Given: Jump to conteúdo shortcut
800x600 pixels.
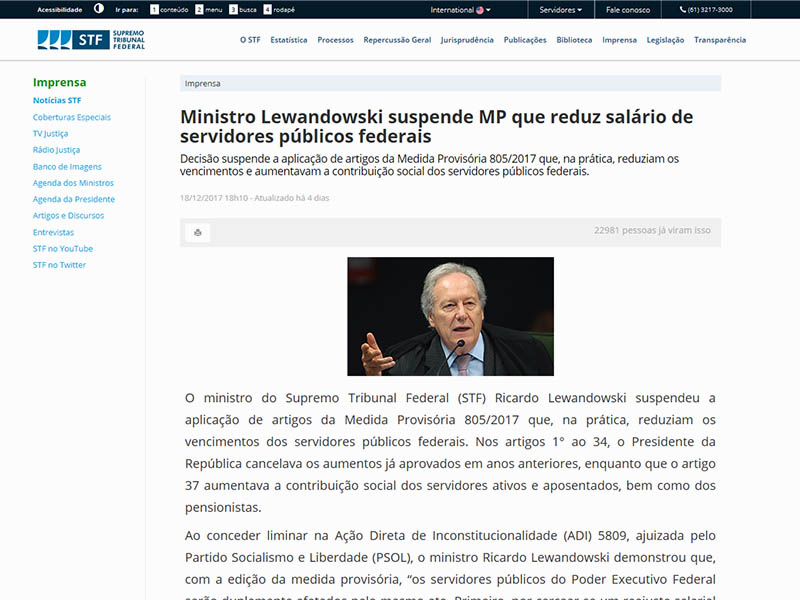Looking at the screenshot, I should coord(169,10).
